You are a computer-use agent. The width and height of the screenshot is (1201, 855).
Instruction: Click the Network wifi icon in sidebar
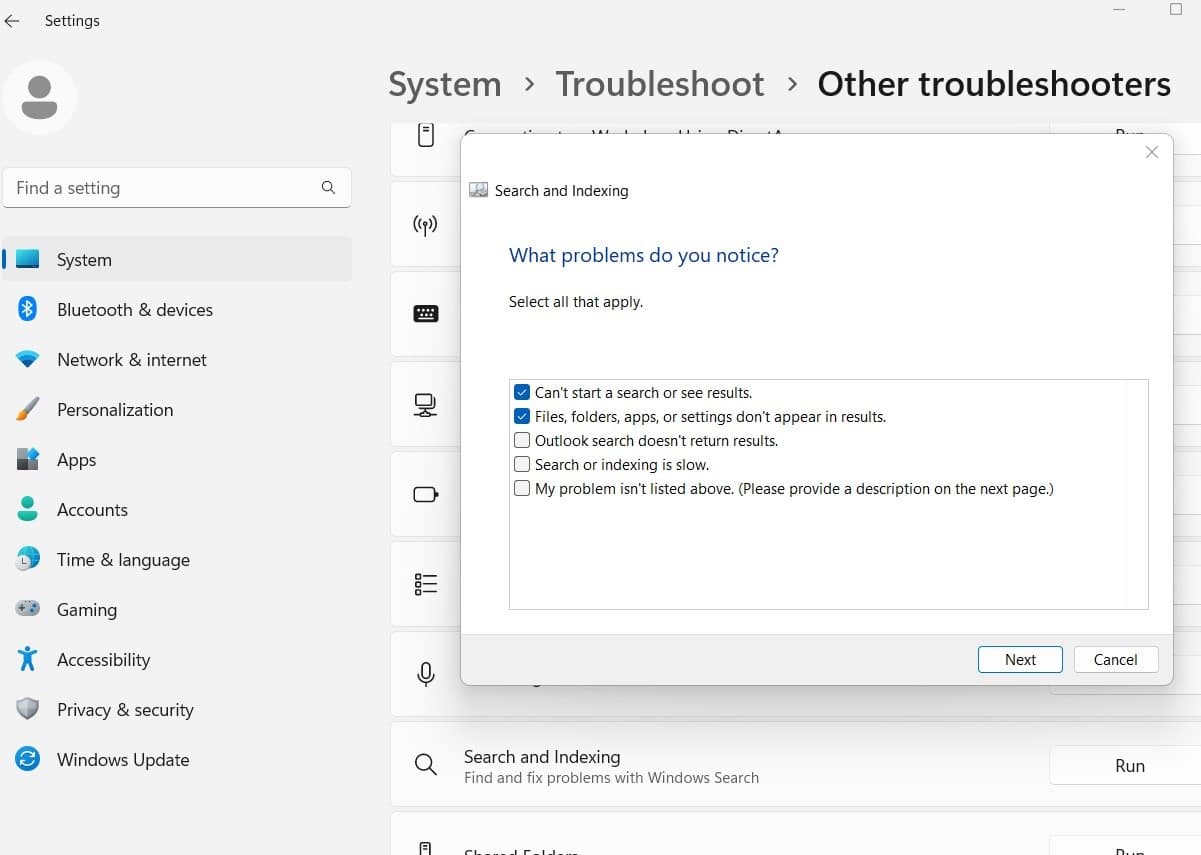coord(28,359)
